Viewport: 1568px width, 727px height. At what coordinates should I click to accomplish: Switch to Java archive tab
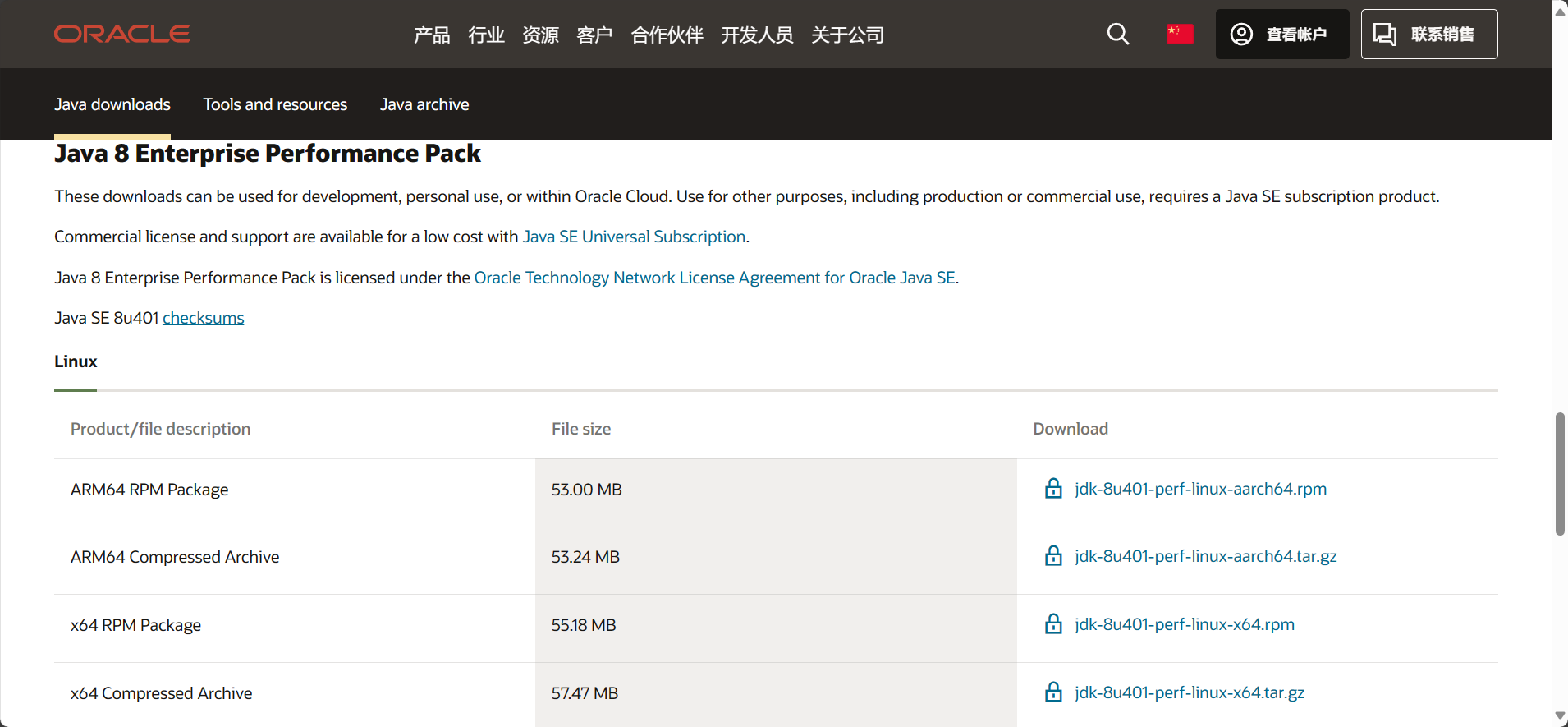coord(424,104)
